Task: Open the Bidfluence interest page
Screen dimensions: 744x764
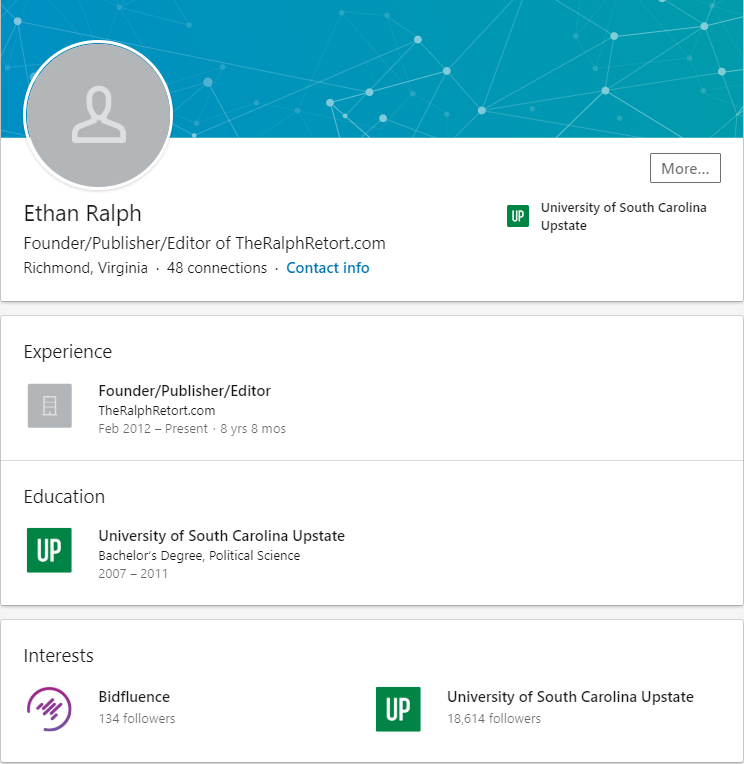Action: click(134, 697)
